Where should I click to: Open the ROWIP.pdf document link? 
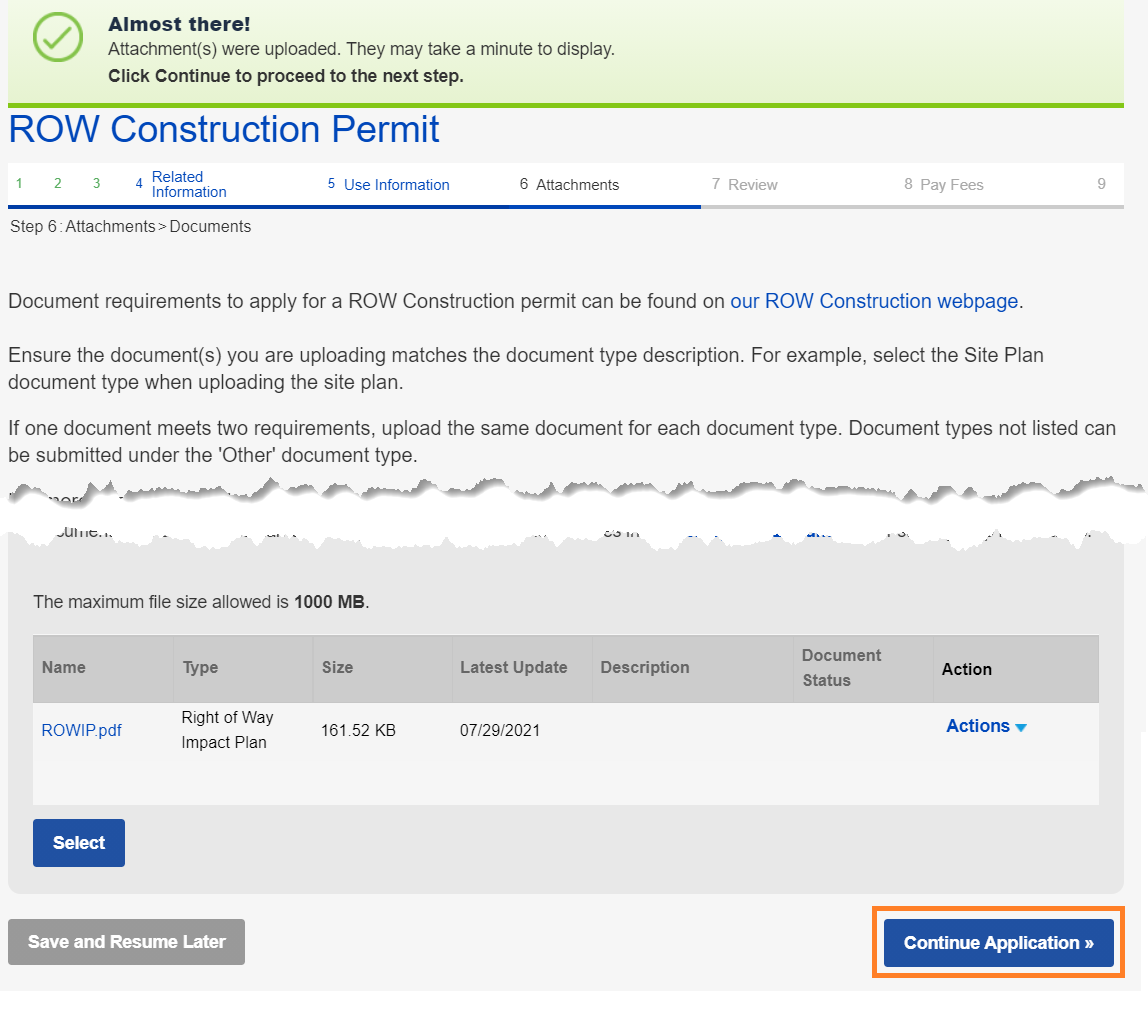click(81, 730)
